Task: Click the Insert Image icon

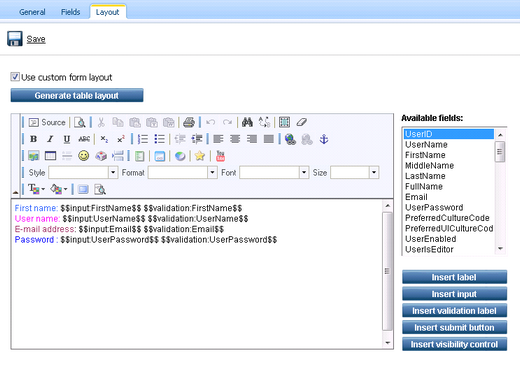Action: [x=33, y=156]
